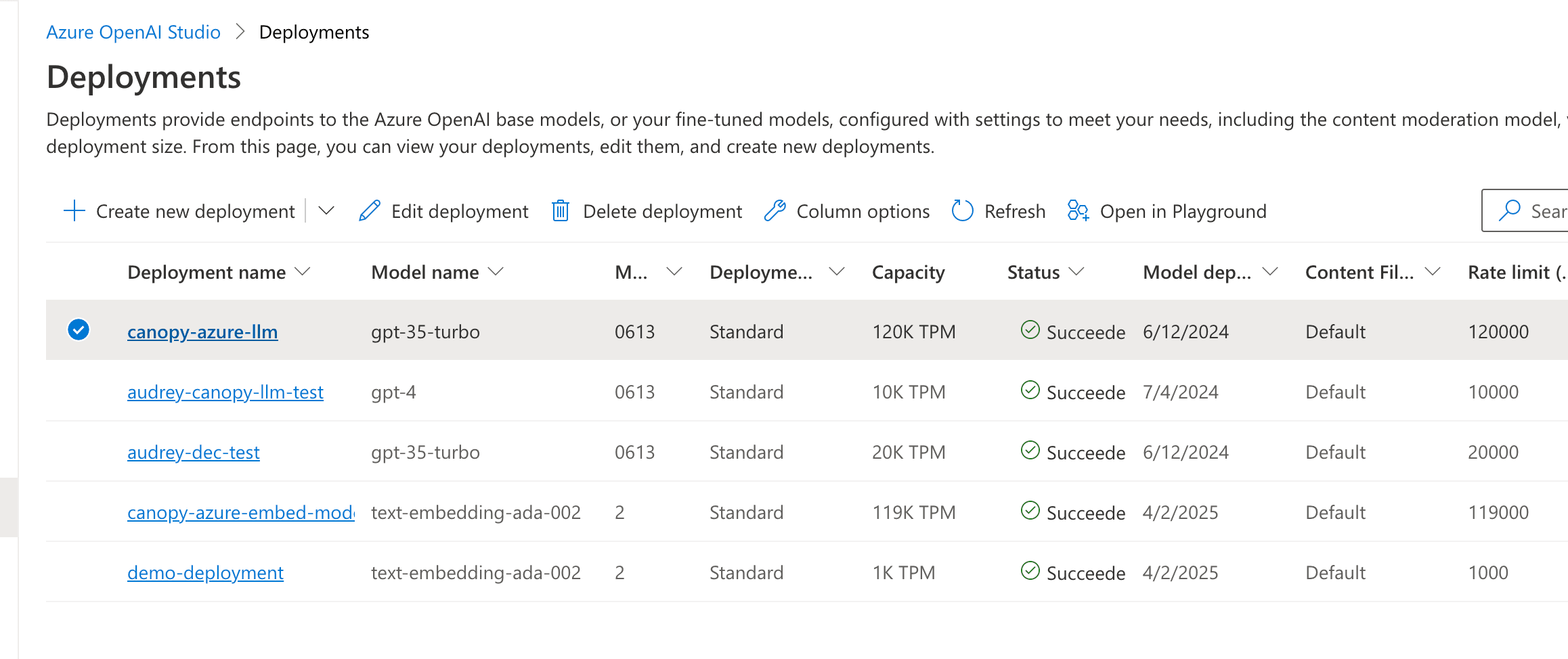Uncheck the canopy-azure-llm row checkbox
Viewport: 1568px width, 659px height.
coord(79,330)
